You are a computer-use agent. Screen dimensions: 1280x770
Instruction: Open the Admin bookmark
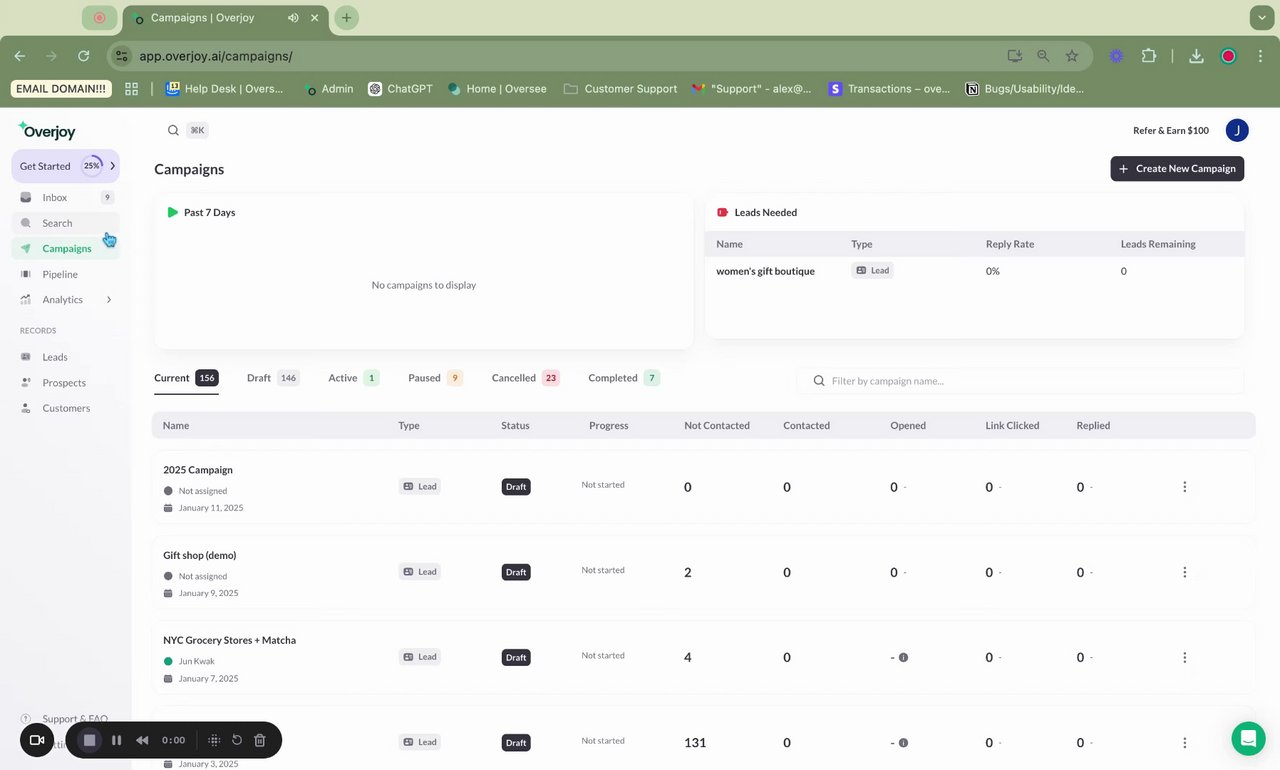pyautogui.click(x=329, y=89)
